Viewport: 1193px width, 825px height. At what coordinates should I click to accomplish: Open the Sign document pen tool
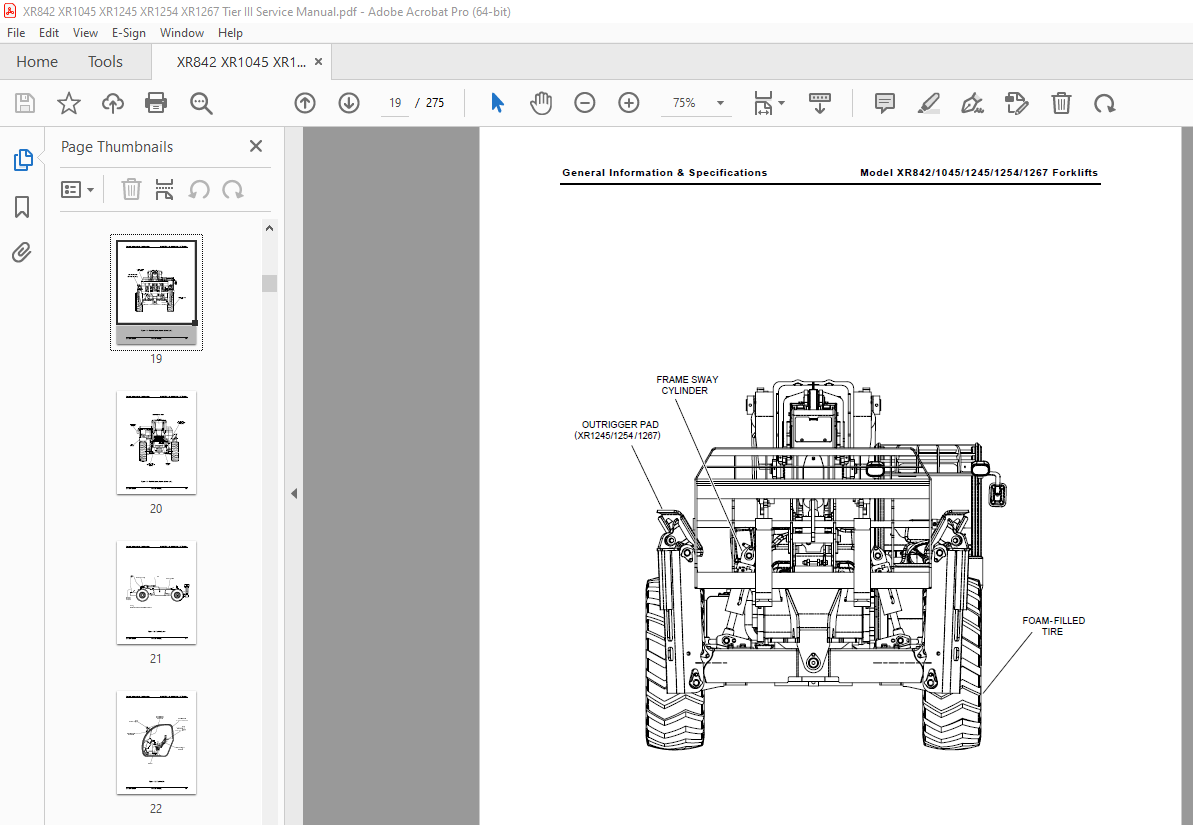pyautogui.click(x=972, y=103)
